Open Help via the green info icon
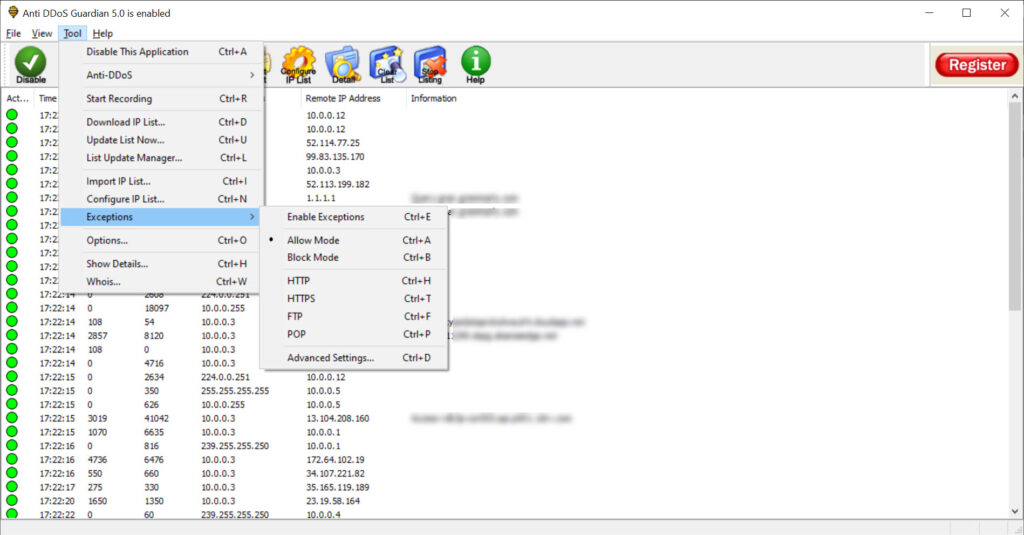 click(475, 64)
